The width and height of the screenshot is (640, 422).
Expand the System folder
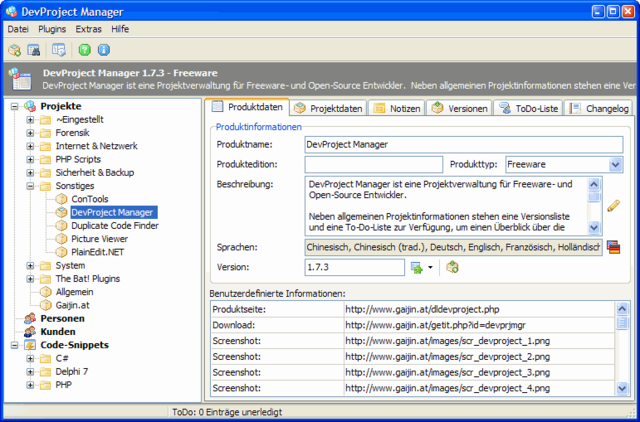tap(30, 266)
